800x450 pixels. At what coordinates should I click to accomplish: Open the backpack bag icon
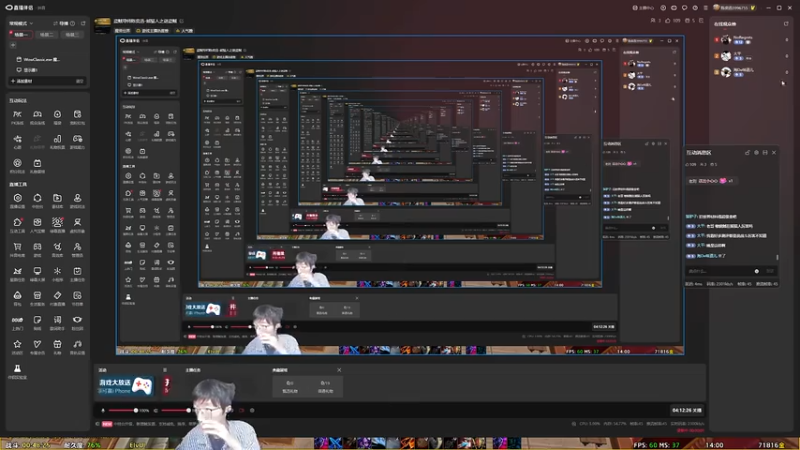tap(17, 295)
